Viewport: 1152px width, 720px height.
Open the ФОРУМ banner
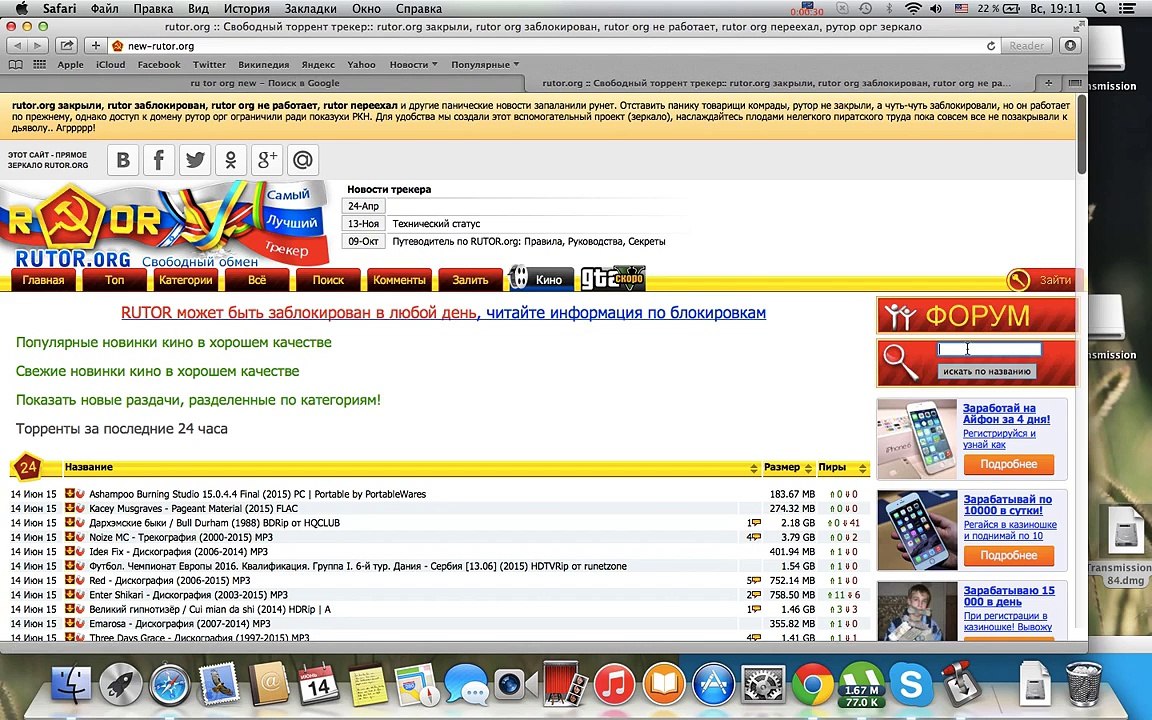[x=976, y=316]
